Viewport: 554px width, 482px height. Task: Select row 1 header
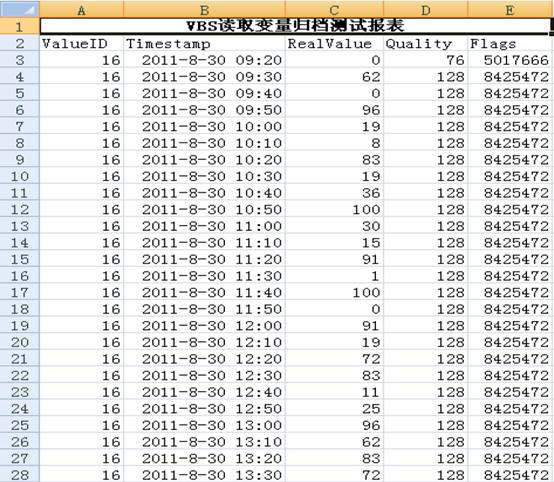tap(19, 27)
